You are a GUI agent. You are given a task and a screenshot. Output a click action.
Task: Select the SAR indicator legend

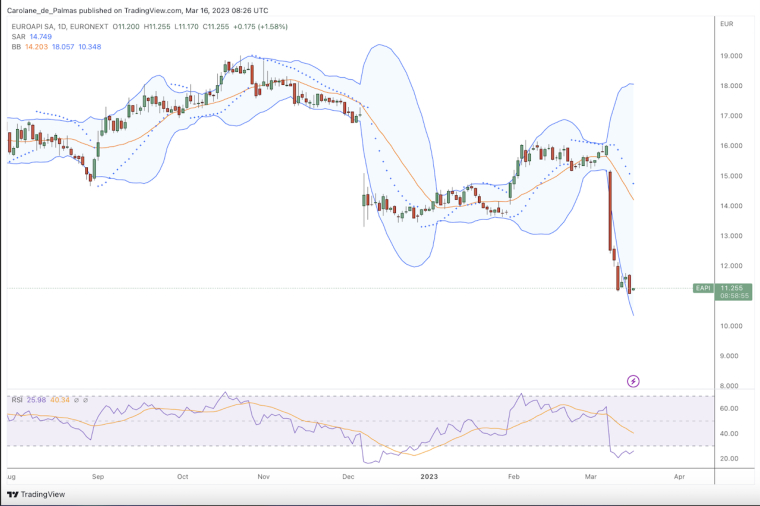(x=17, y=36)
